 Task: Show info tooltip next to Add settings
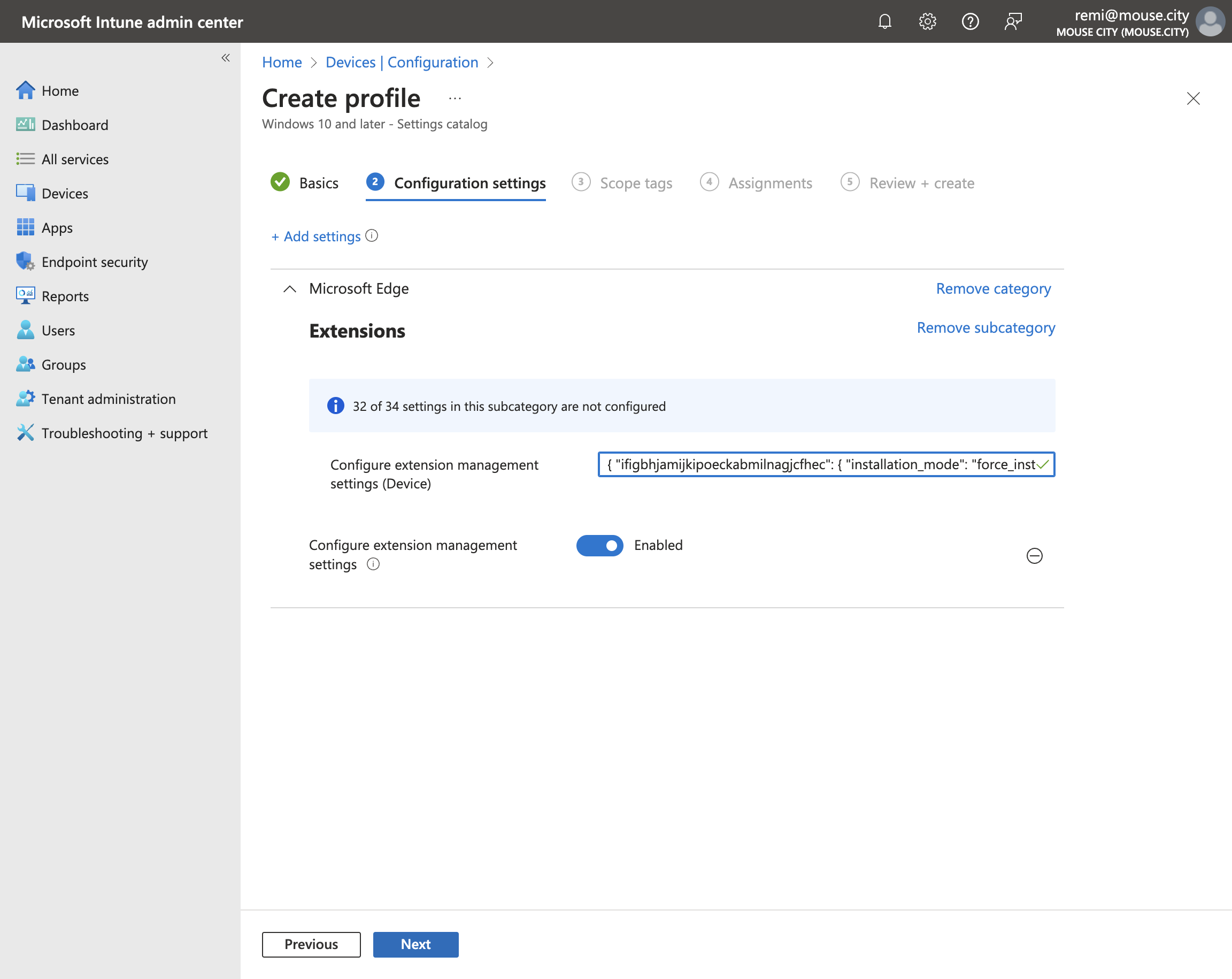point(372,236)
